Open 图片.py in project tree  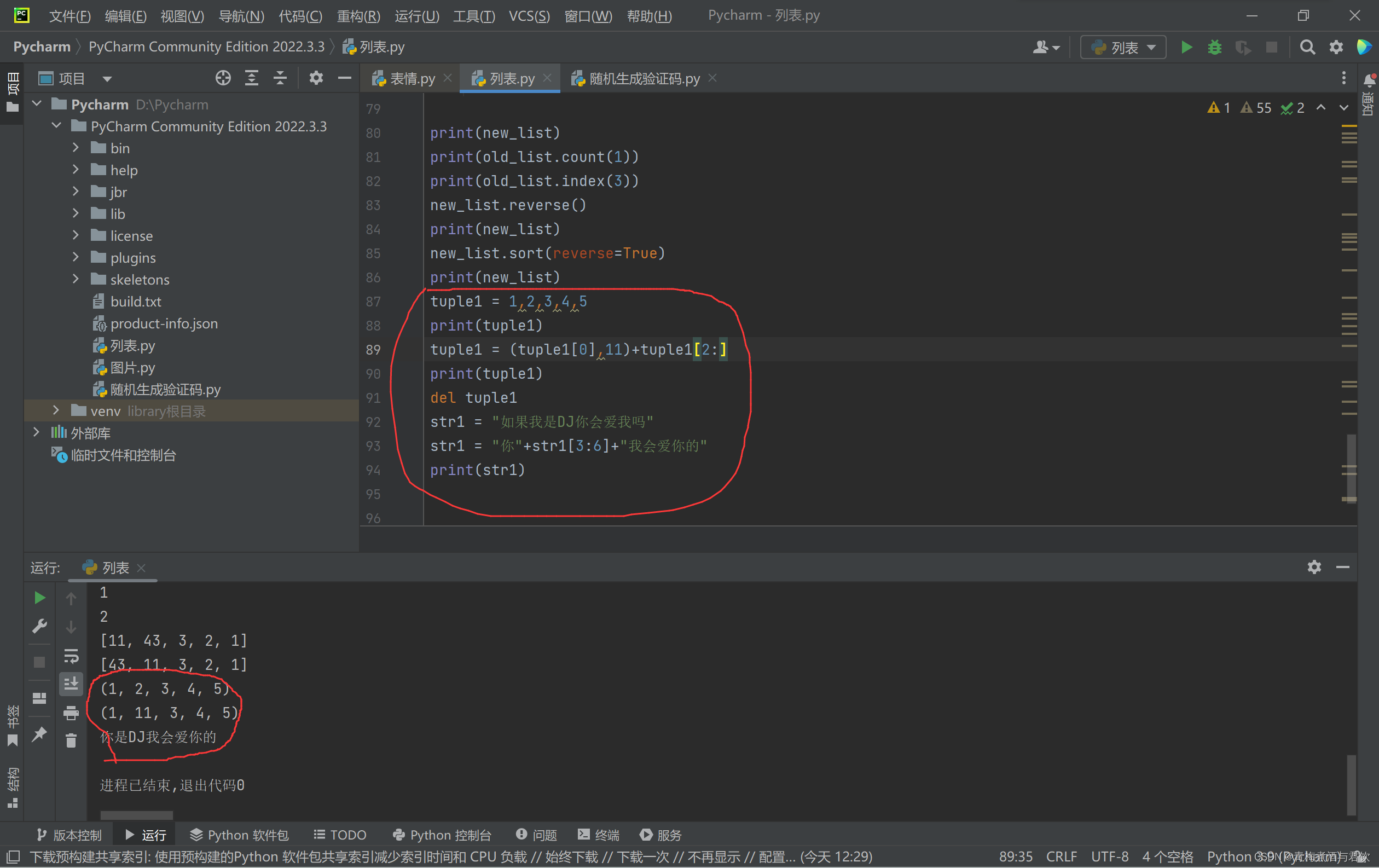pyautogui.click(x=132, y=368)
